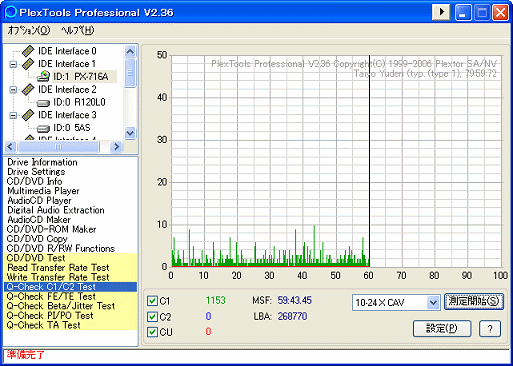Open the オプション(O) menu

(29, 30)
